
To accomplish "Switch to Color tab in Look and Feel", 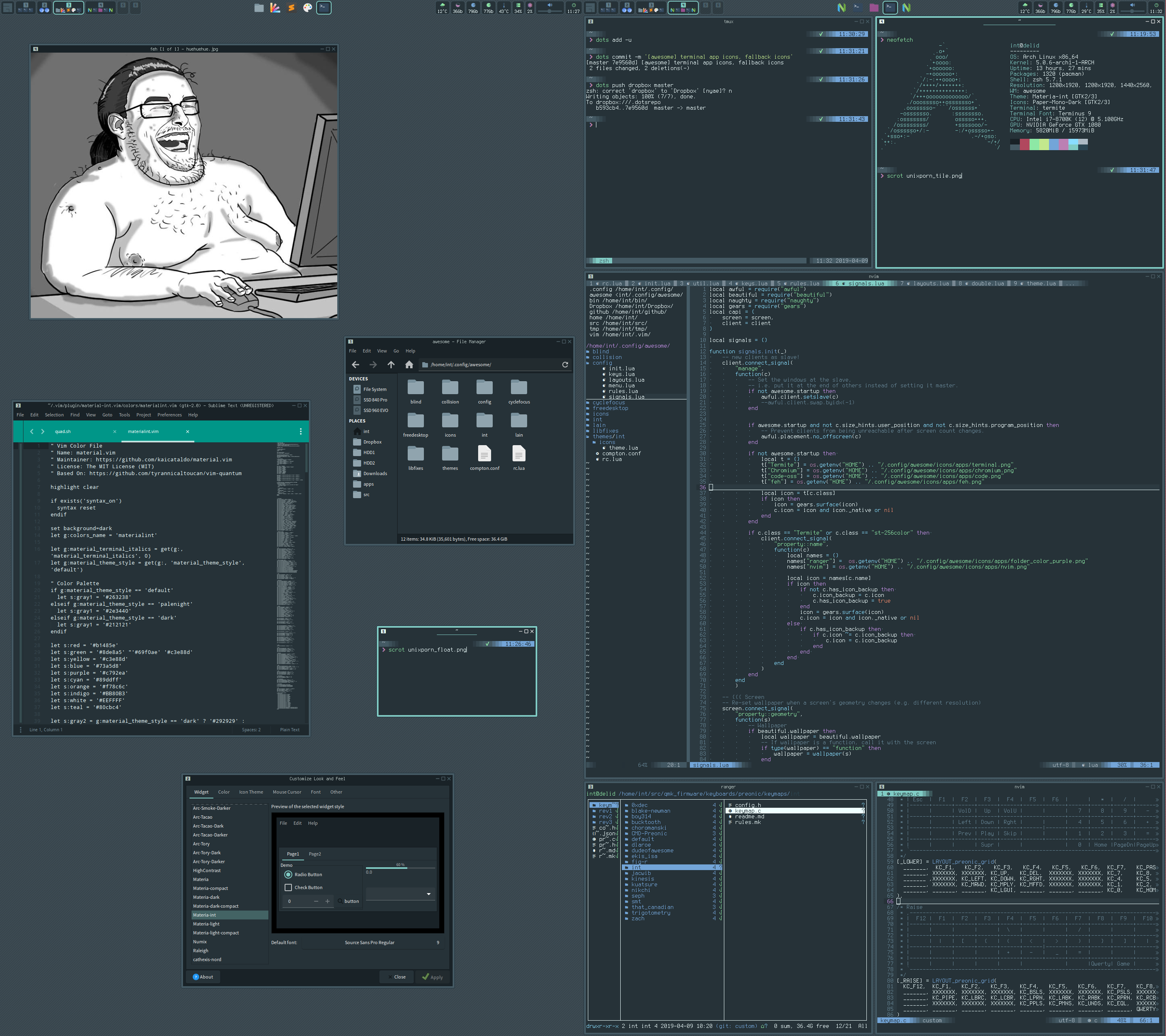I will coord(223,792).
